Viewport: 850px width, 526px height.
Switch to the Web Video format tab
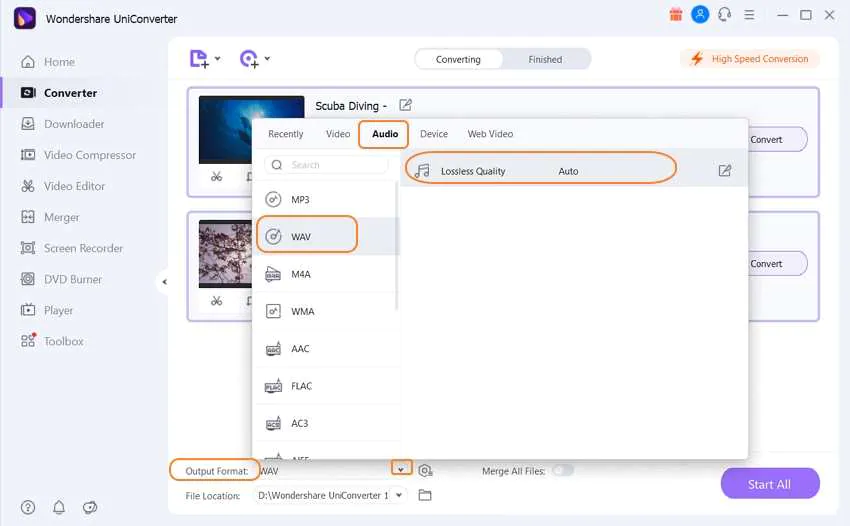[x=490, y=134]
